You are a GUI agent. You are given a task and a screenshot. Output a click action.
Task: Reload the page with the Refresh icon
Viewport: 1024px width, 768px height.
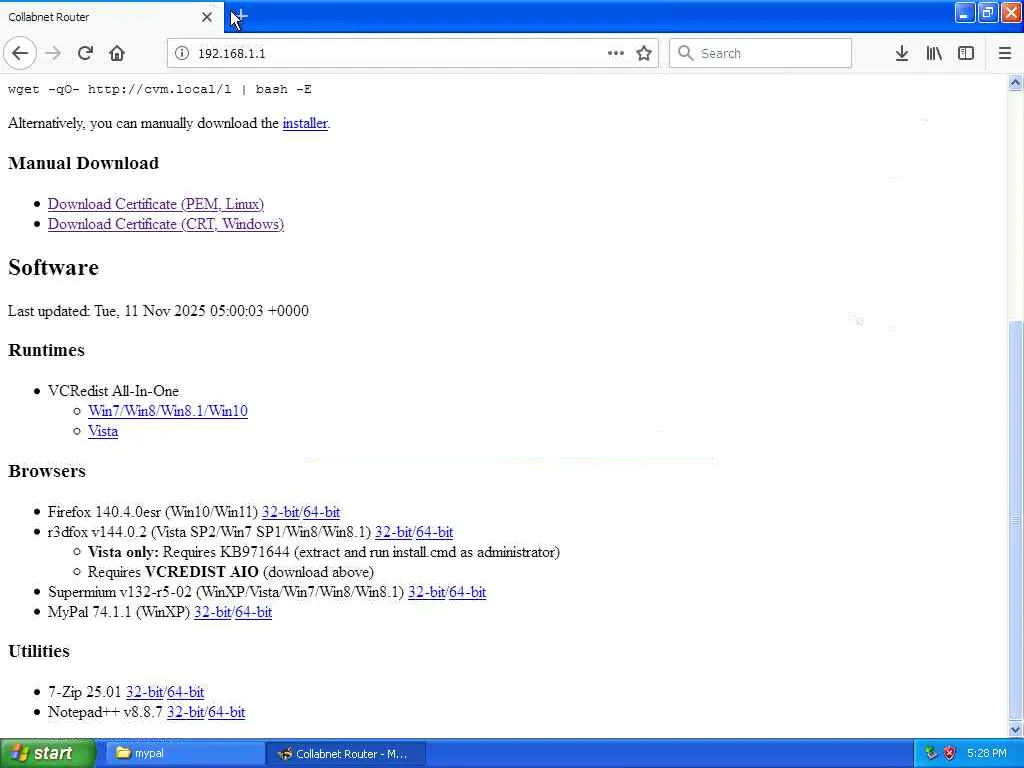pyautogui.click(x=85, y=53)
